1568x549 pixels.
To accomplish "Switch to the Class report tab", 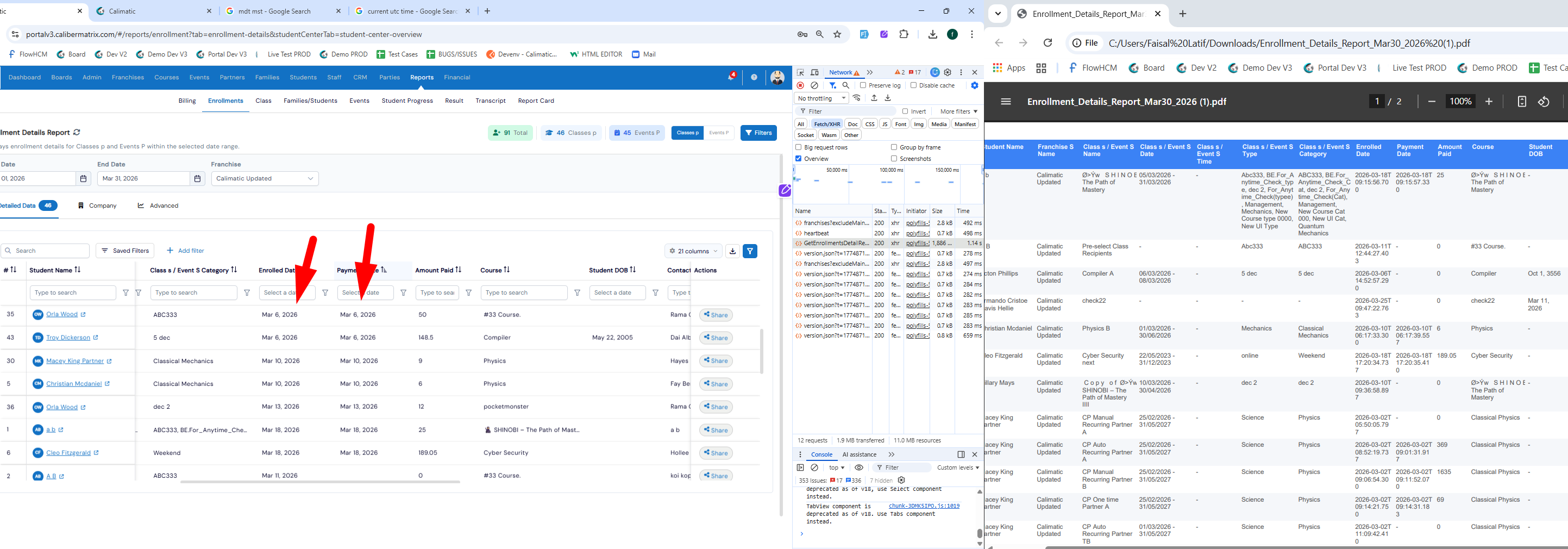I will coord(264,101).
